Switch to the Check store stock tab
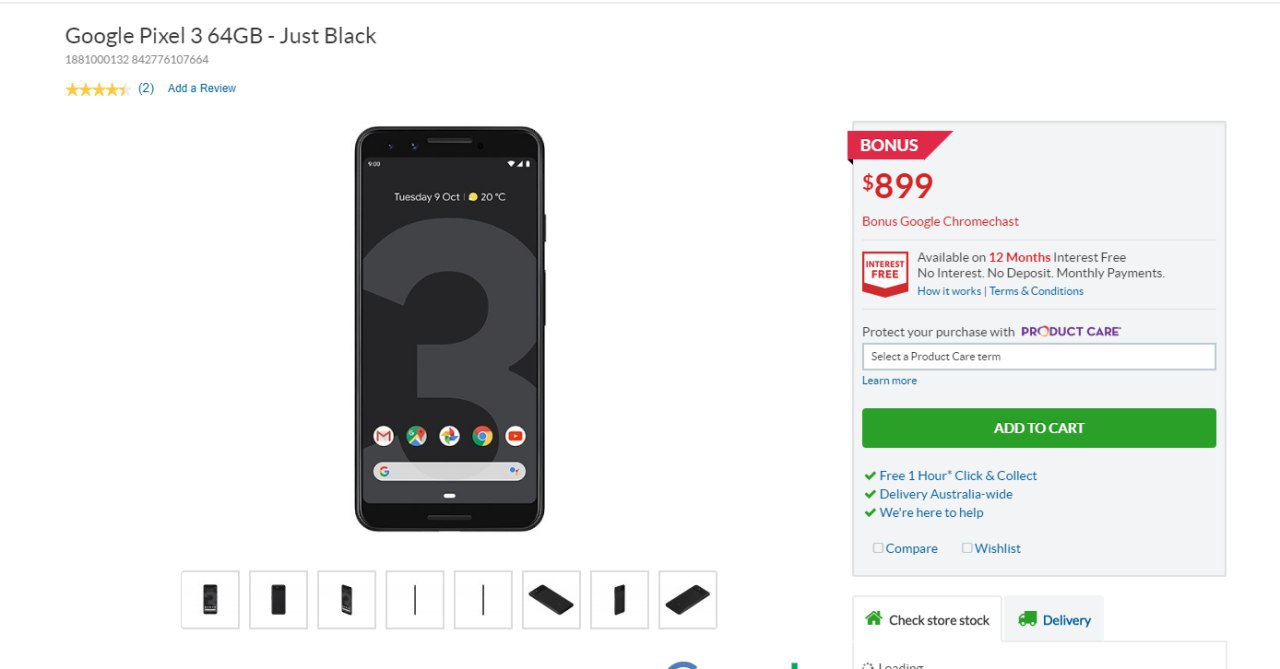 point(927,620)
